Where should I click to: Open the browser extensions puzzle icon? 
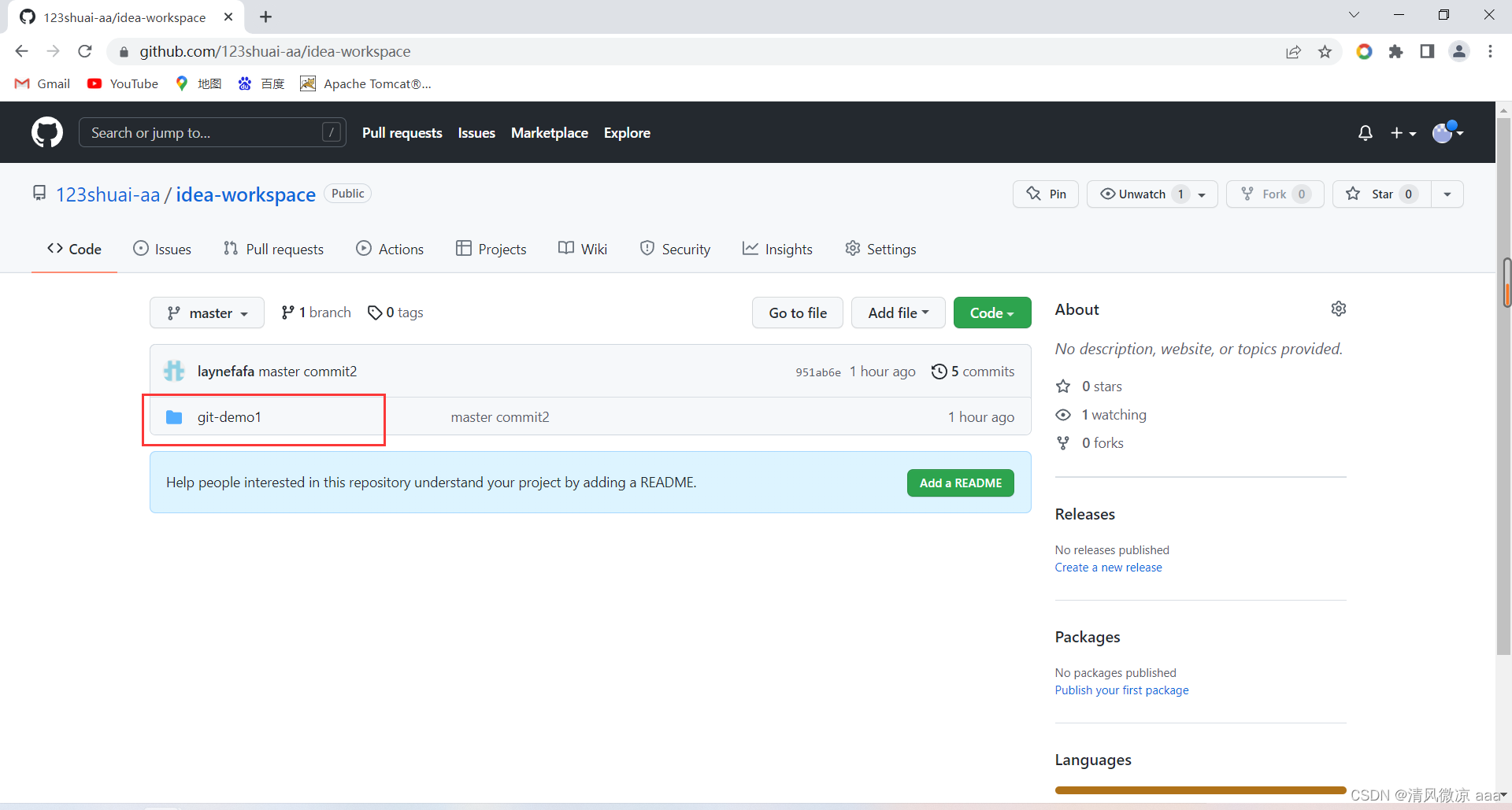pos(1396,51)
